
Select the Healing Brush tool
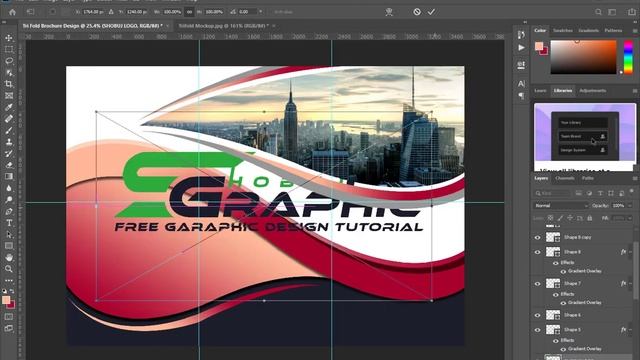[9, 119]
